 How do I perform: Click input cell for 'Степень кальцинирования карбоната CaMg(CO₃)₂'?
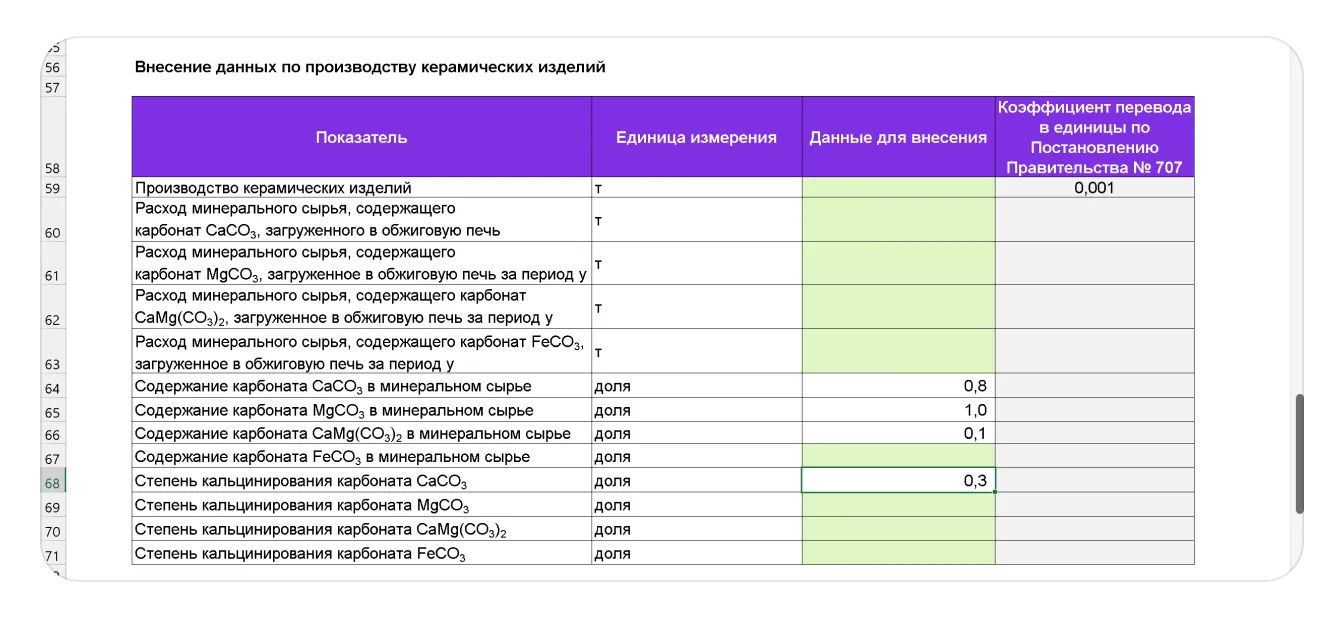tap(898, 529)
